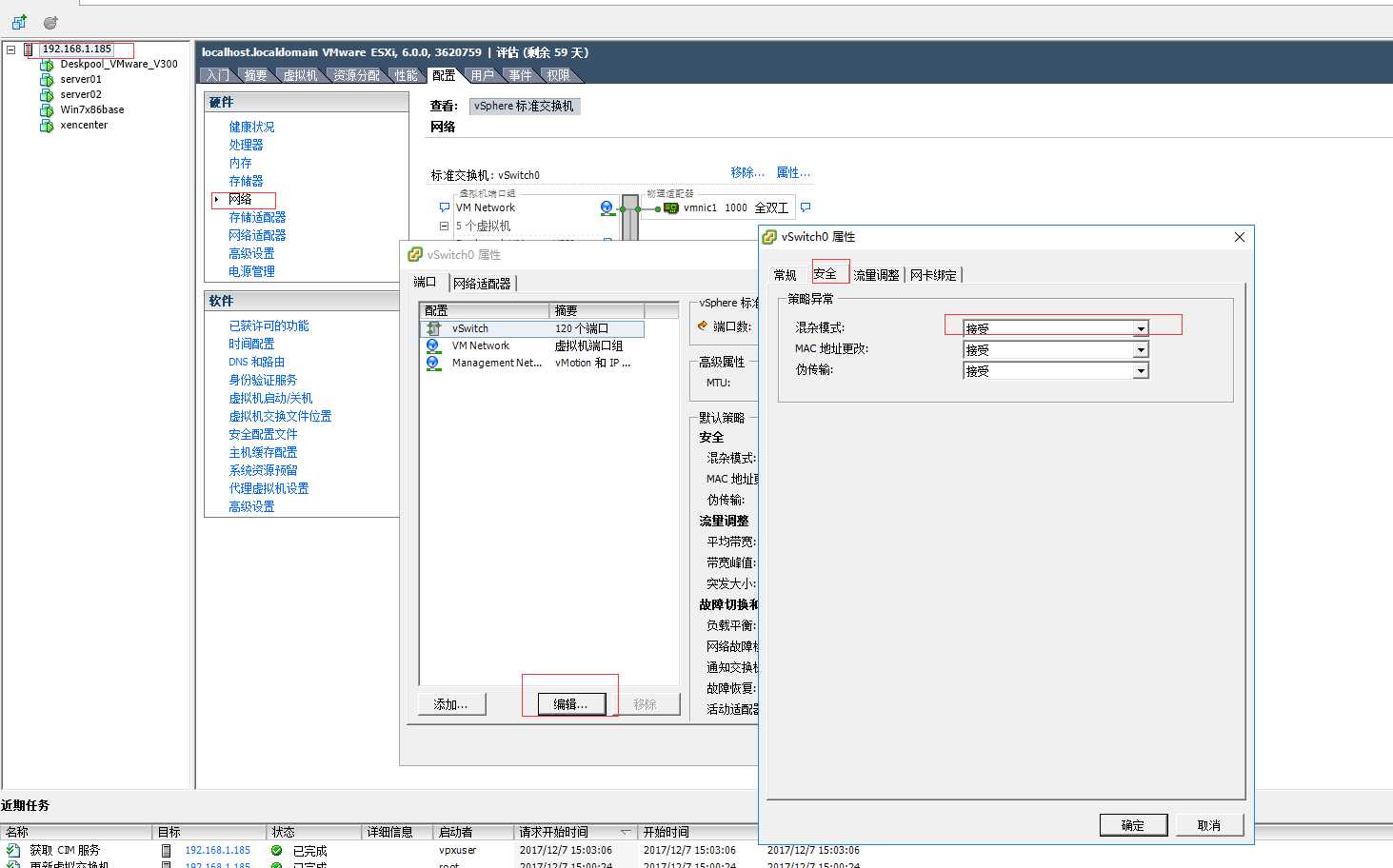Select xencenter virtual machine
The height and width of the screenshot is (868, 1393).
click(x=84, y=125)
